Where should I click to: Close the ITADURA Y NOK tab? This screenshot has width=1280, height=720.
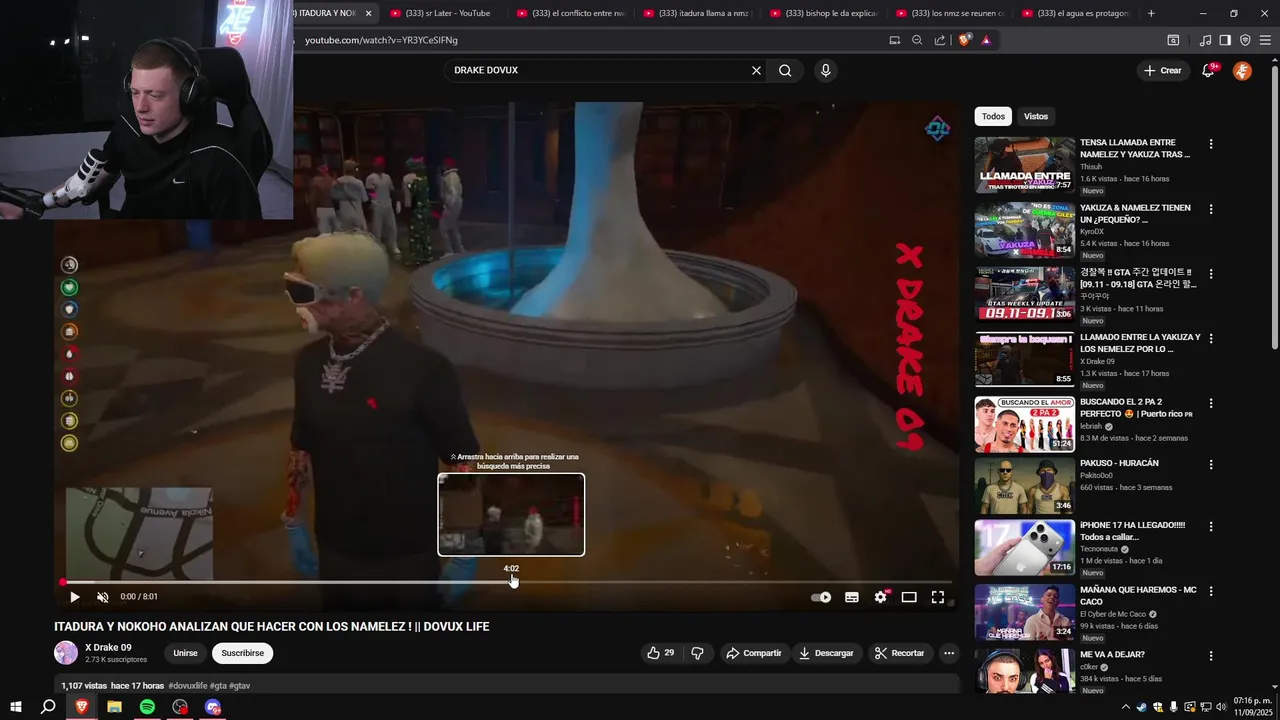pos(368,13)
